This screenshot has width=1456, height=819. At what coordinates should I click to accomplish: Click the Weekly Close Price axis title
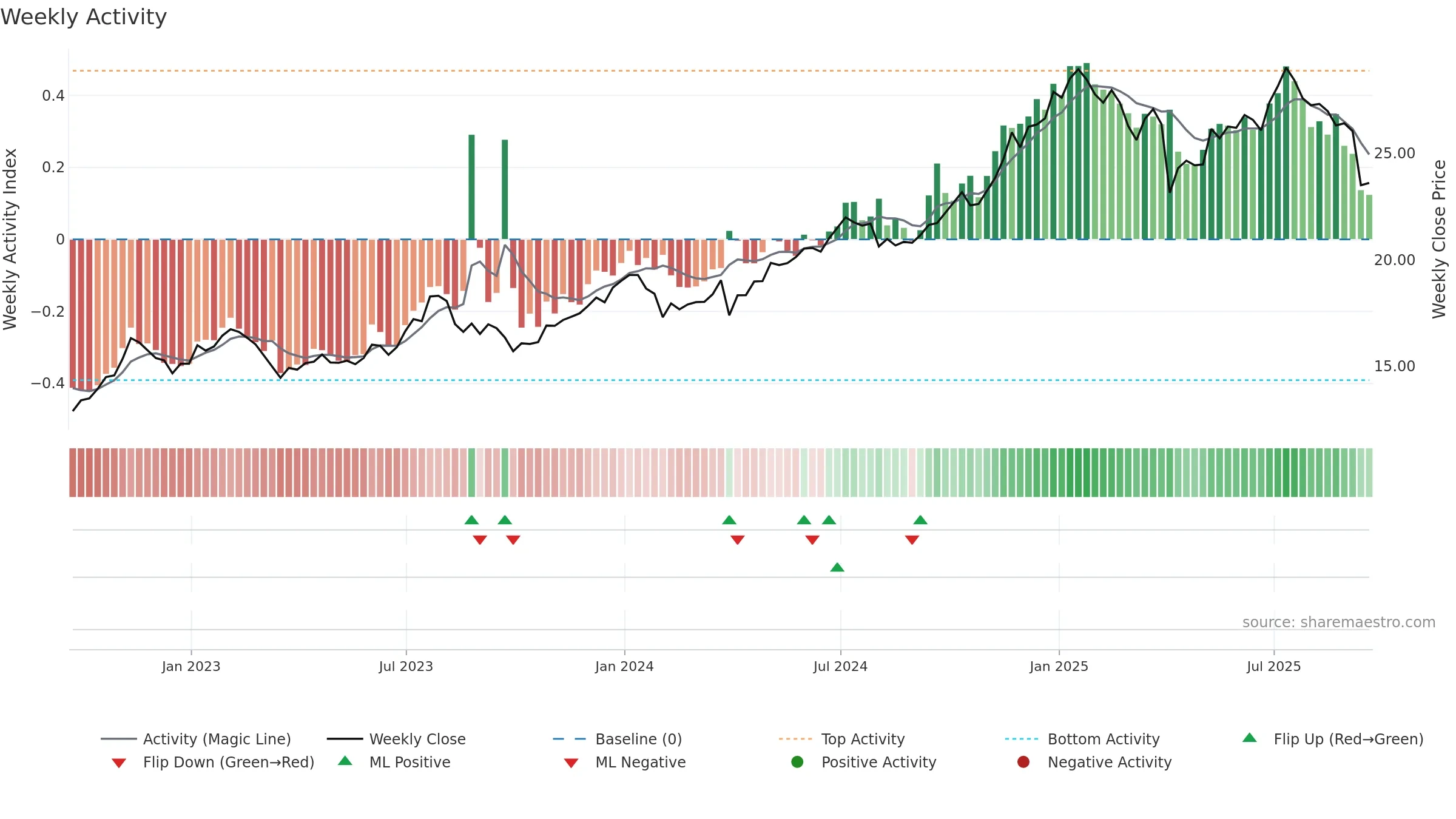1439,239
